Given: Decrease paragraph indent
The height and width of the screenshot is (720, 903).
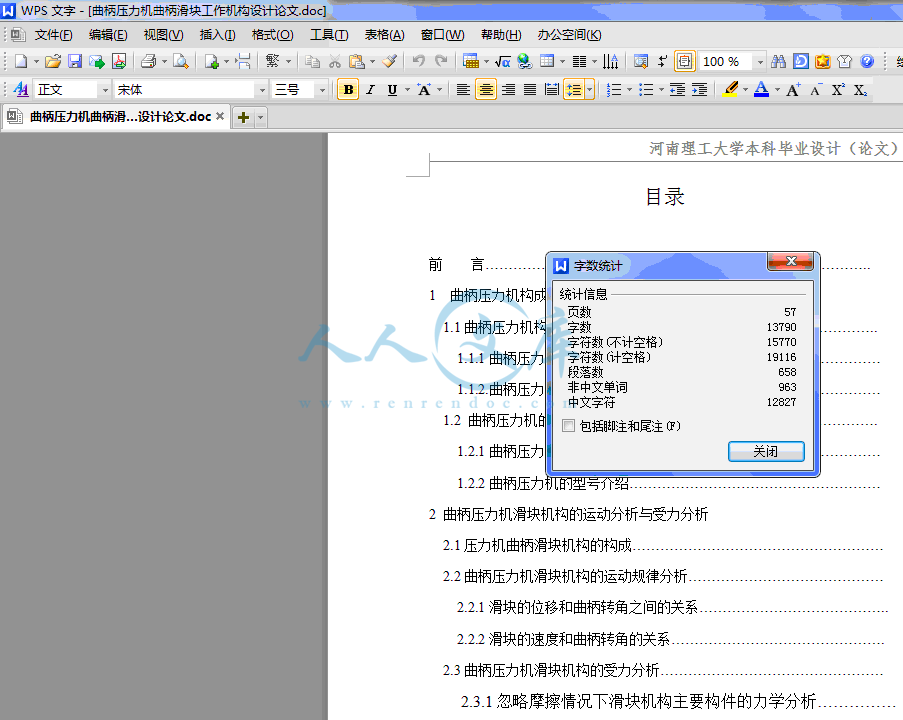Looking at the screenshot, I should (677, 90).
